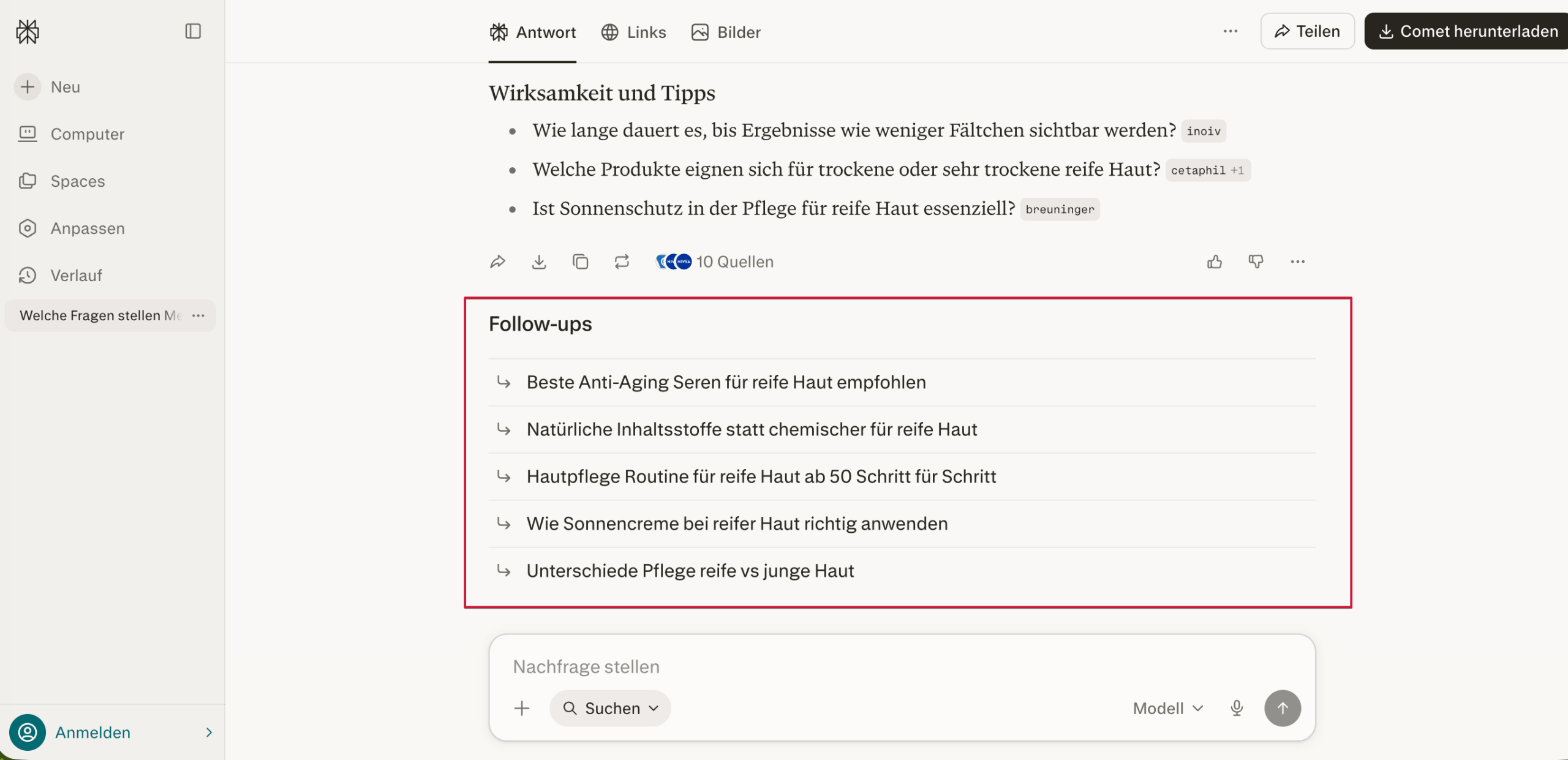Open the Verlauf history
Screen dimensions: 1568x760
pyautogui.click(x=60, y=276)
